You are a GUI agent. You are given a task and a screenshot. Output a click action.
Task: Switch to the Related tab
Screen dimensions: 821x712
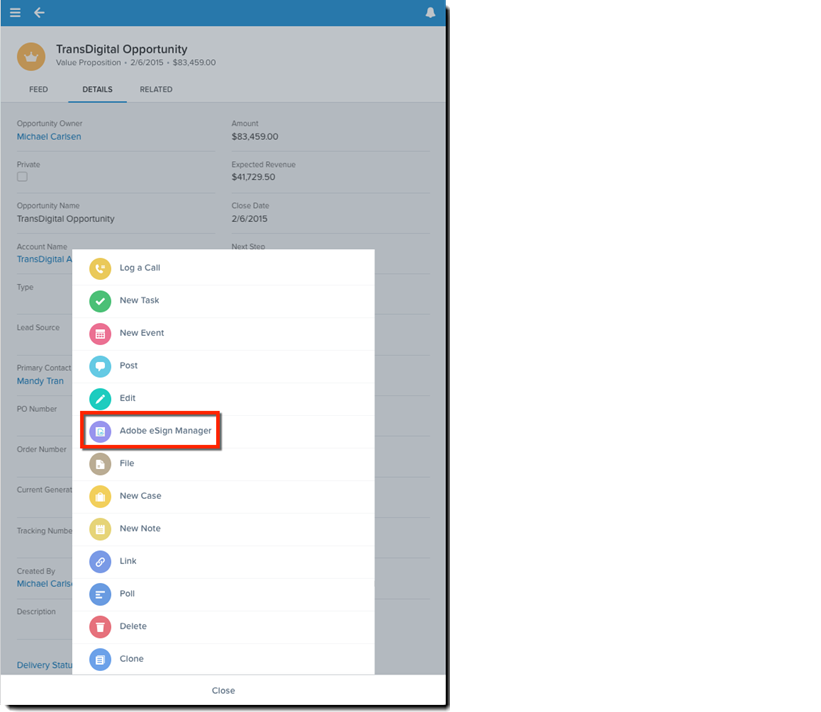tap(156, 90)
